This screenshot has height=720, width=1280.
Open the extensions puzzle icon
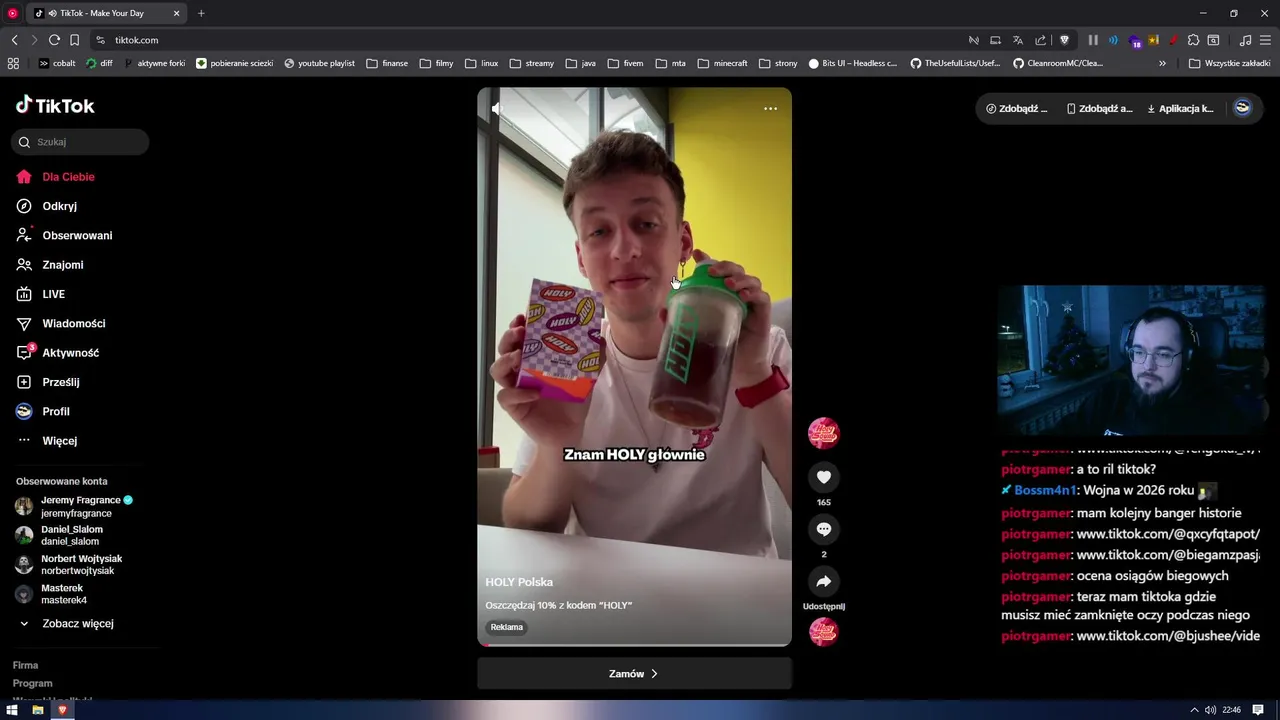[1193, 40]
